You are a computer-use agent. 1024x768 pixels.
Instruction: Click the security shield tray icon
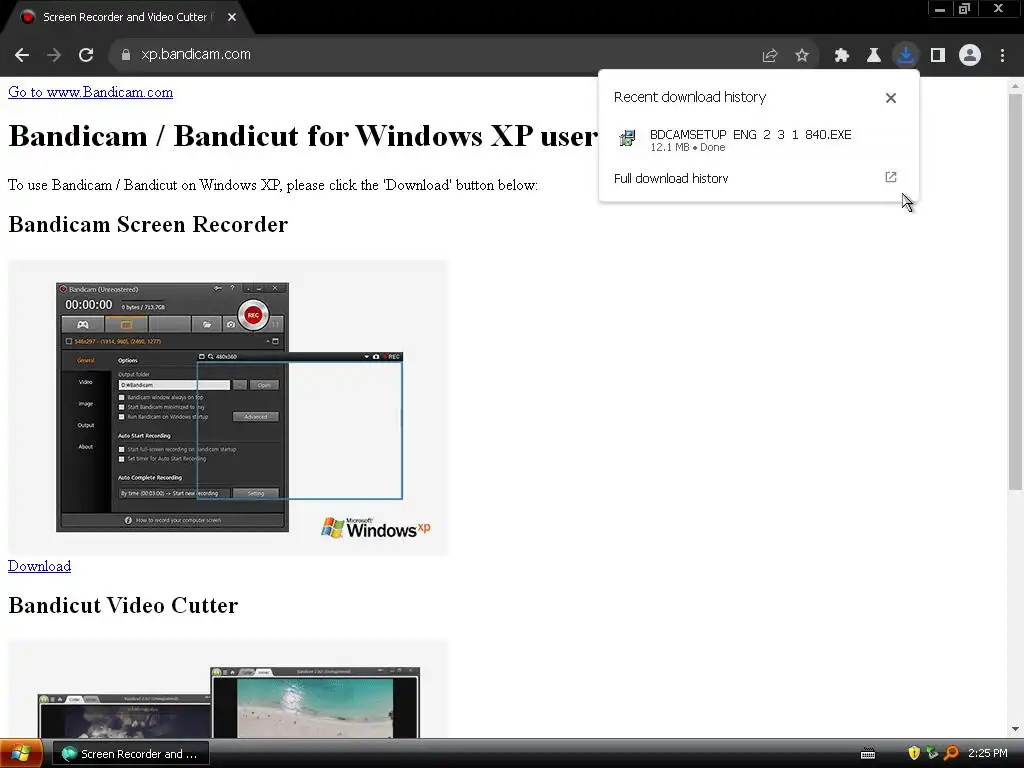pos(914,753)
